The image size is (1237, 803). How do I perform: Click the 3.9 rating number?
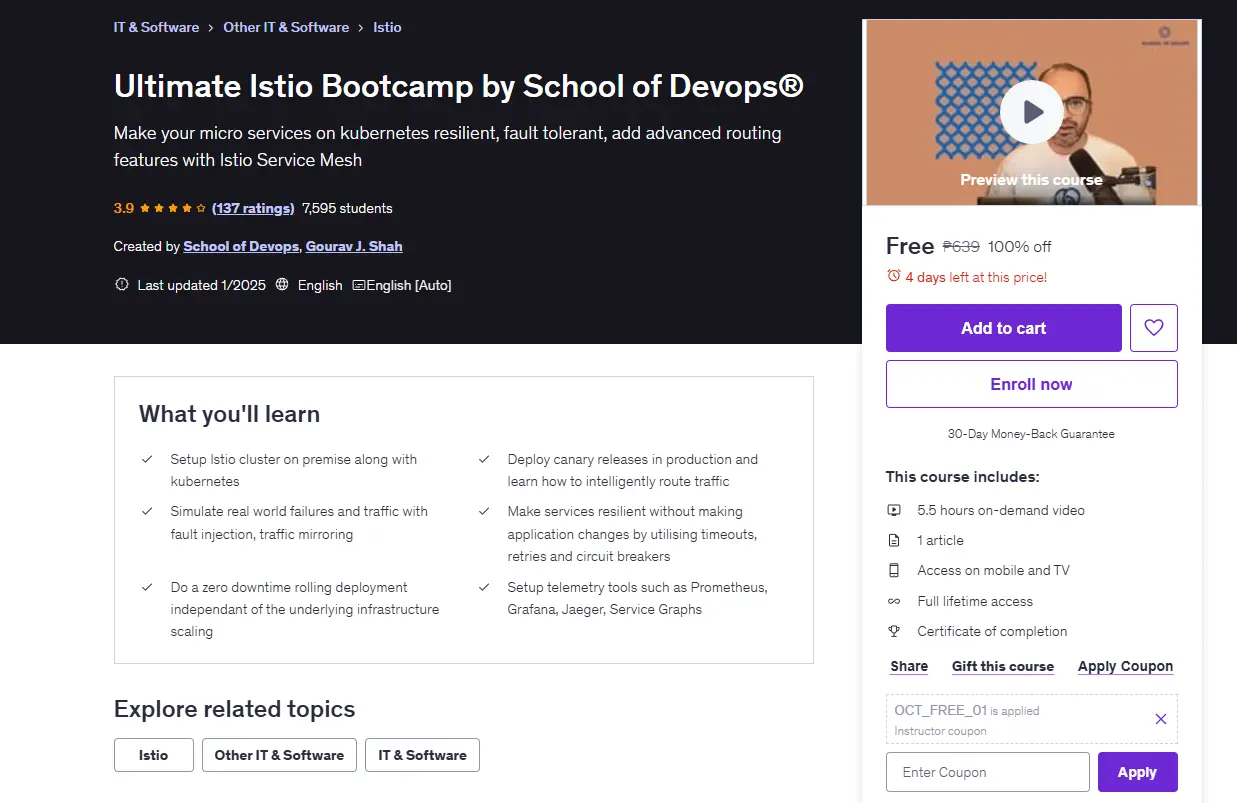pyautogui.click(x=124, y=208)
